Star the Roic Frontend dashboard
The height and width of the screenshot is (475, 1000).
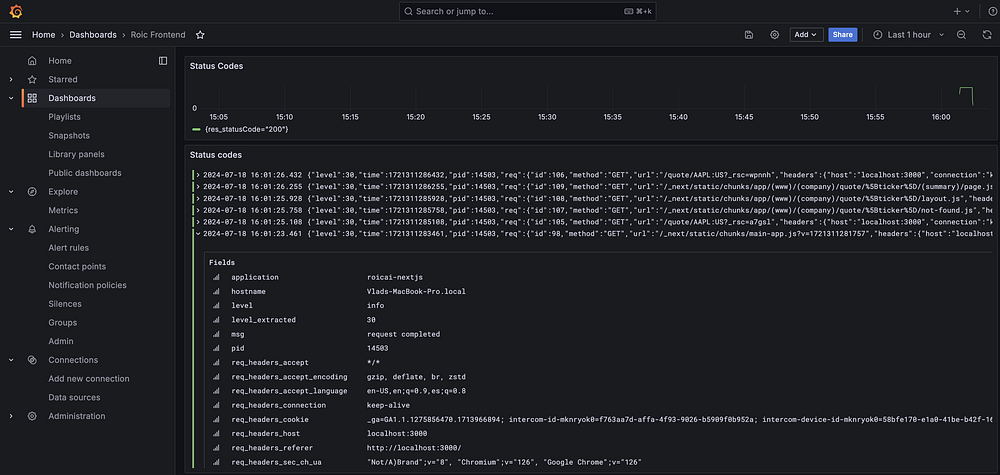200,35
